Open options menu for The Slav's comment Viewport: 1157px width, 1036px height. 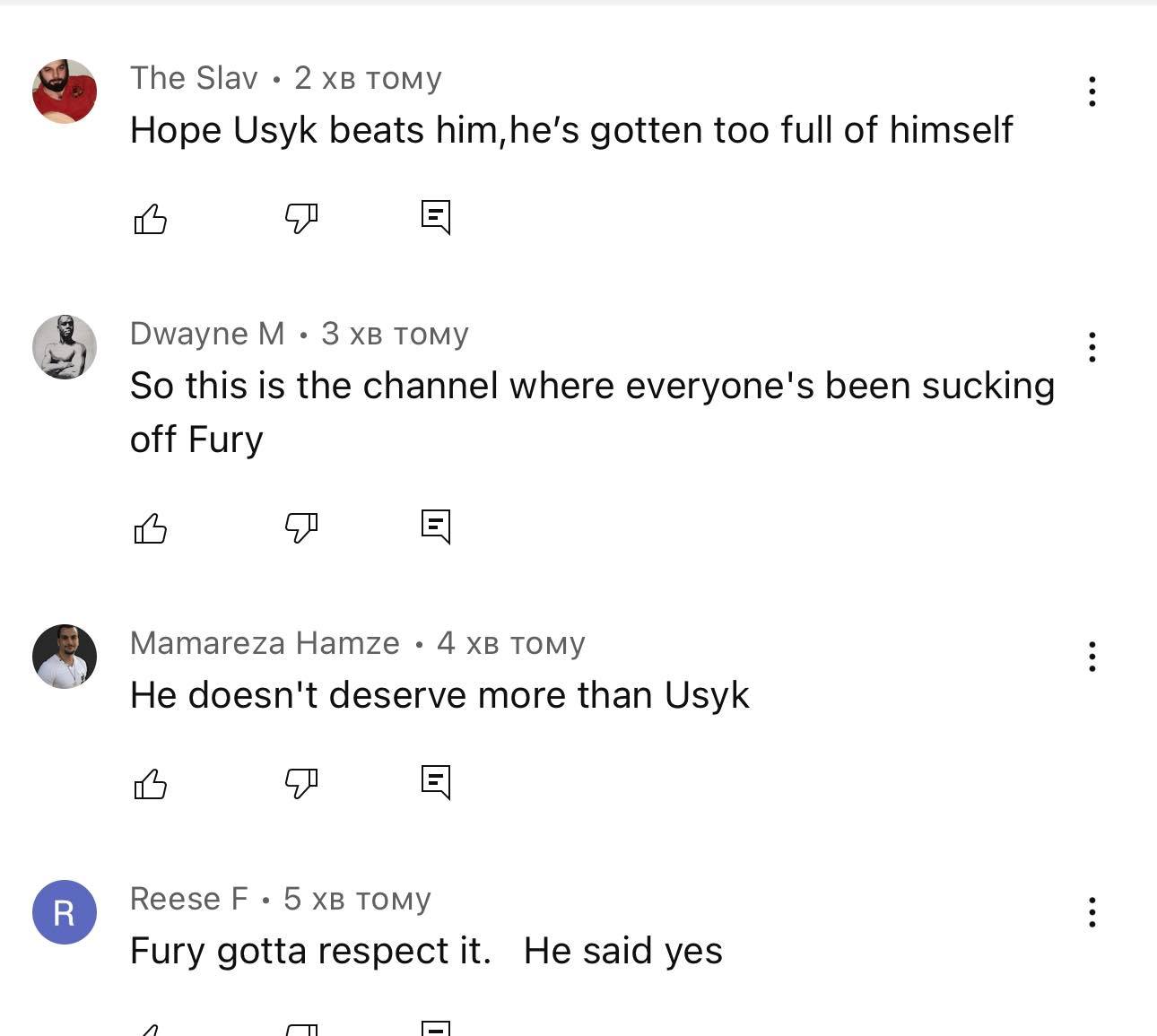tap(1092, 91)
